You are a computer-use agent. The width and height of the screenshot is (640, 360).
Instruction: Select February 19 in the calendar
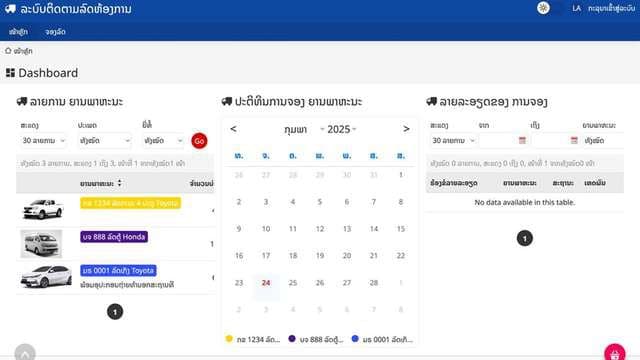tap(320, 256)
